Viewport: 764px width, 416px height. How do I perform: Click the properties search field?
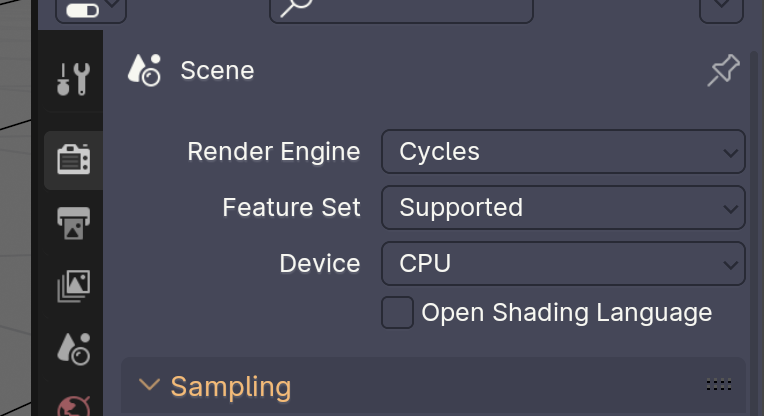coord(401,9)
